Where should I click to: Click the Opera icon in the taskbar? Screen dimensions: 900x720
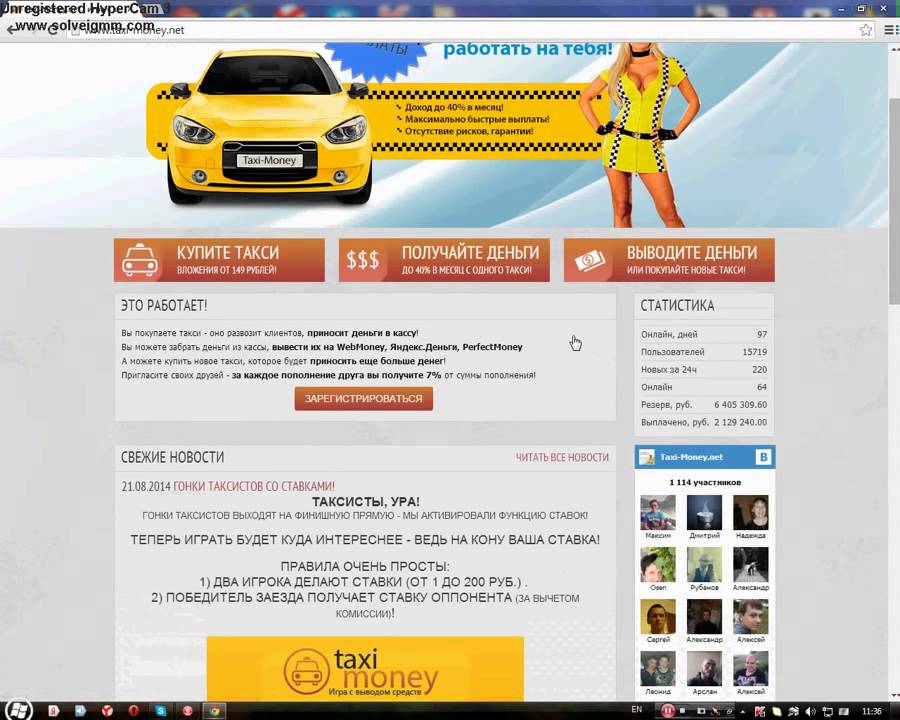[133, 710]
